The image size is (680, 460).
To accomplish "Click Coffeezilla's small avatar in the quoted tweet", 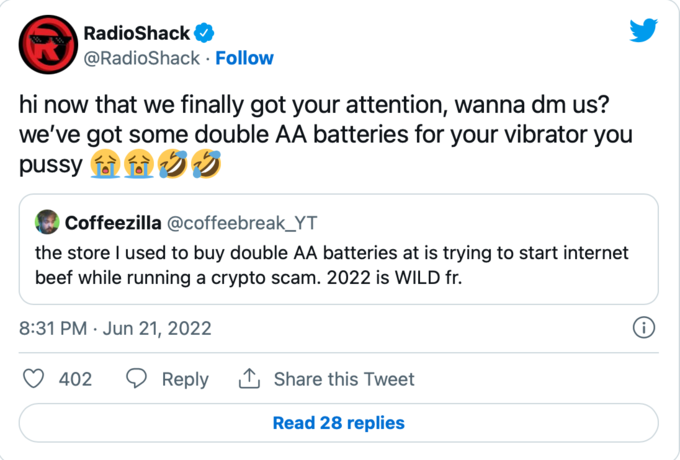I will coord(46,221).
